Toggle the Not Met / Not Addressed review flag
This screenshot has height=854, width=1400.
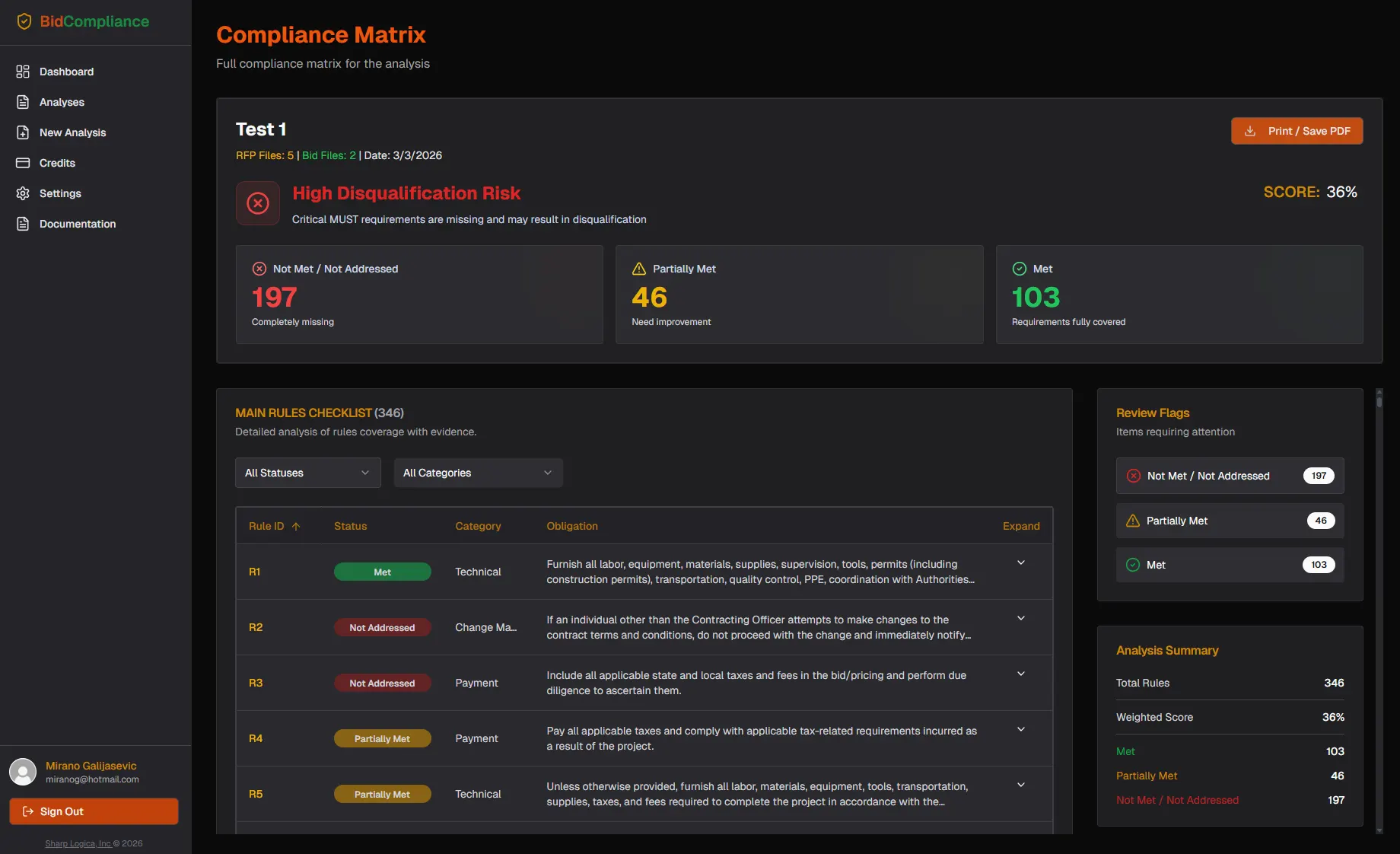point(1229,476)
